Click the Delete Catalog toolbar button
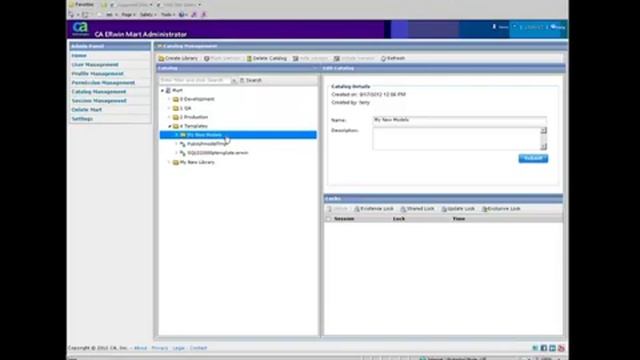The width and height of the screenshot is (640, 360). point(267,58)
